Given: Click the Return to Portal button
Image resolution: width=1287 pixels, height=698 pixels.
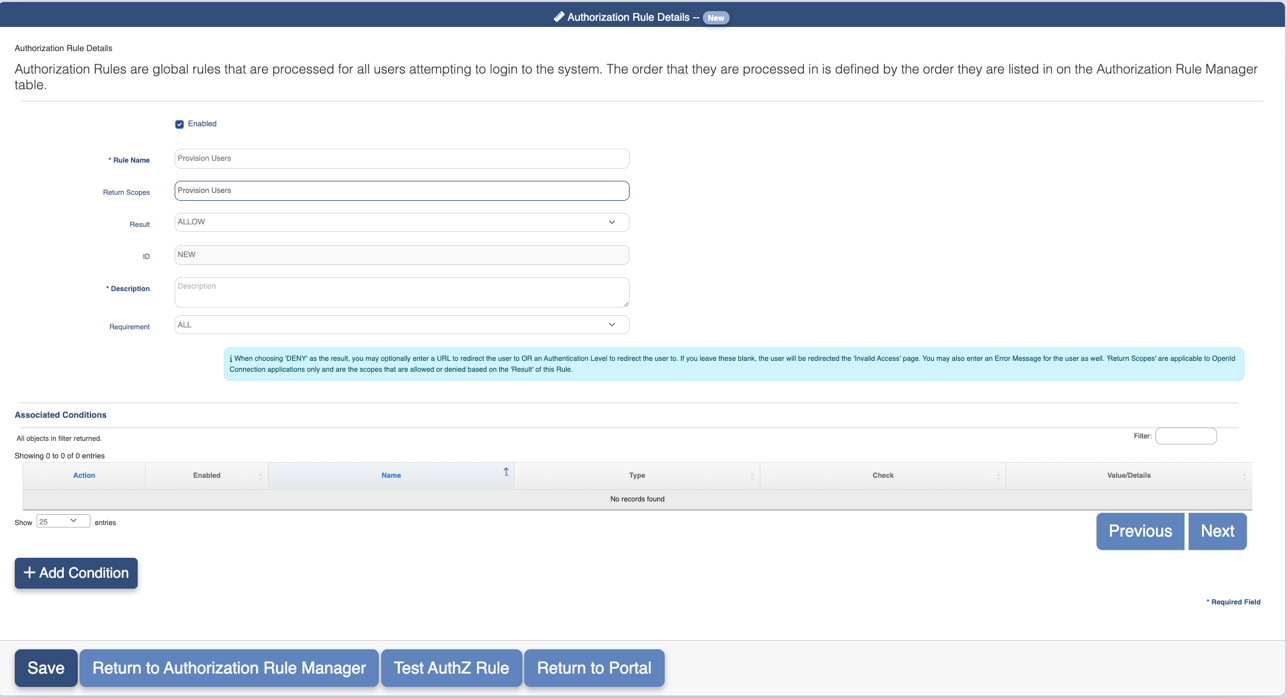Looking at the screenshot, I should point(594,668).
